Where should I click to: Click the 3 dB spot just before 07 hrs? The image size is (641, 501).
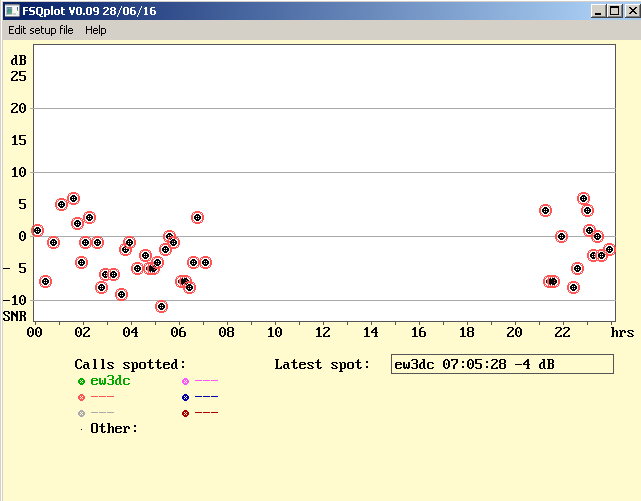(197, 217)
